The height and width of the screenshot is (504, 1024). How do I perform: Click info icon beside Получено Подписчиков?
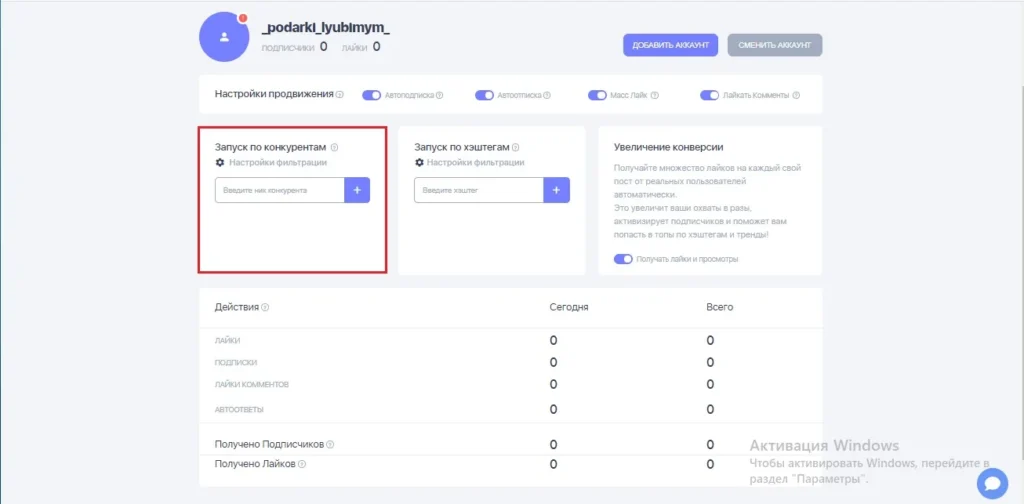tap(330, 445)
